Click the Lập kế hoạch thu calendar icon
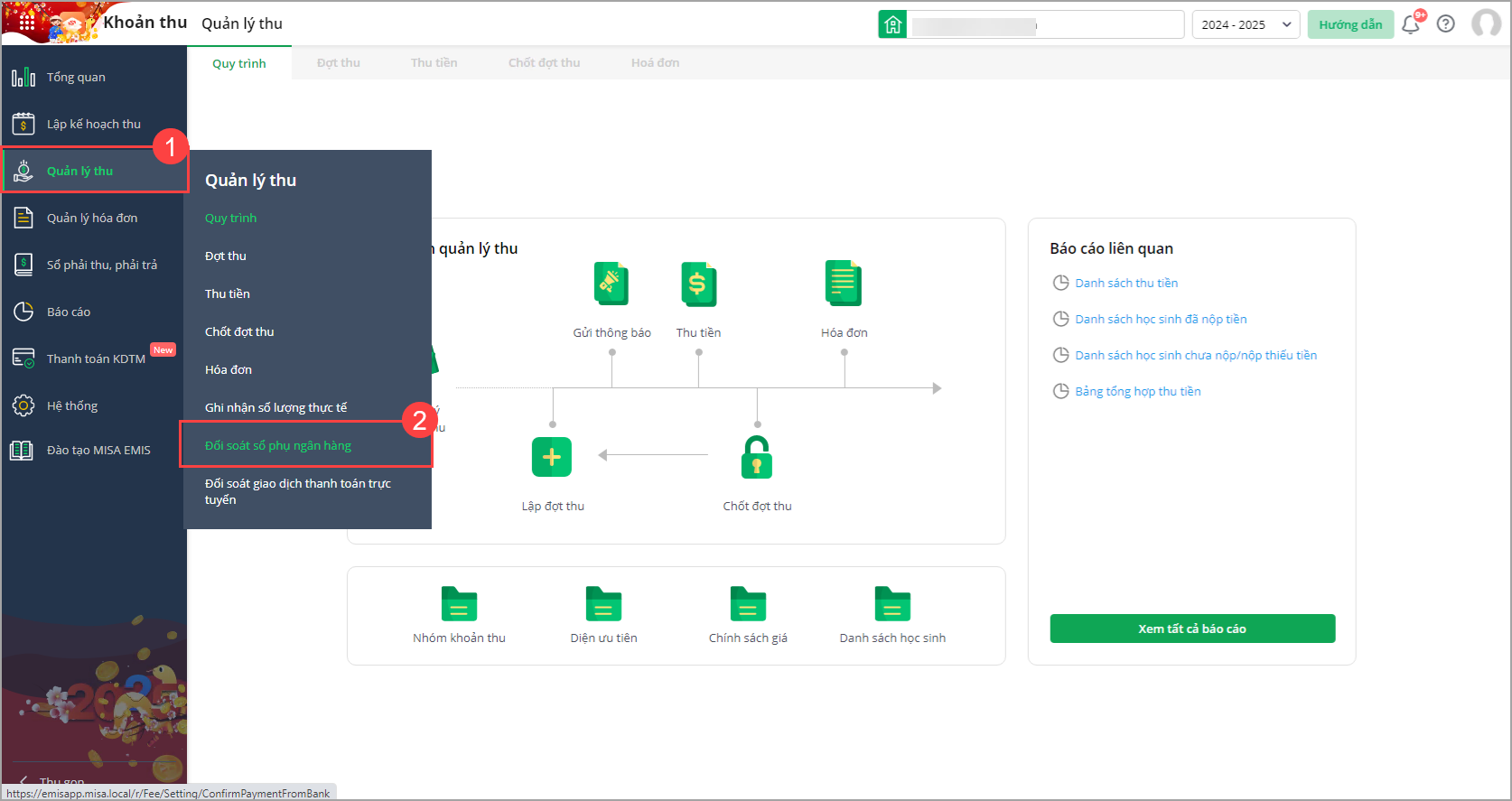 click(23, 124)
